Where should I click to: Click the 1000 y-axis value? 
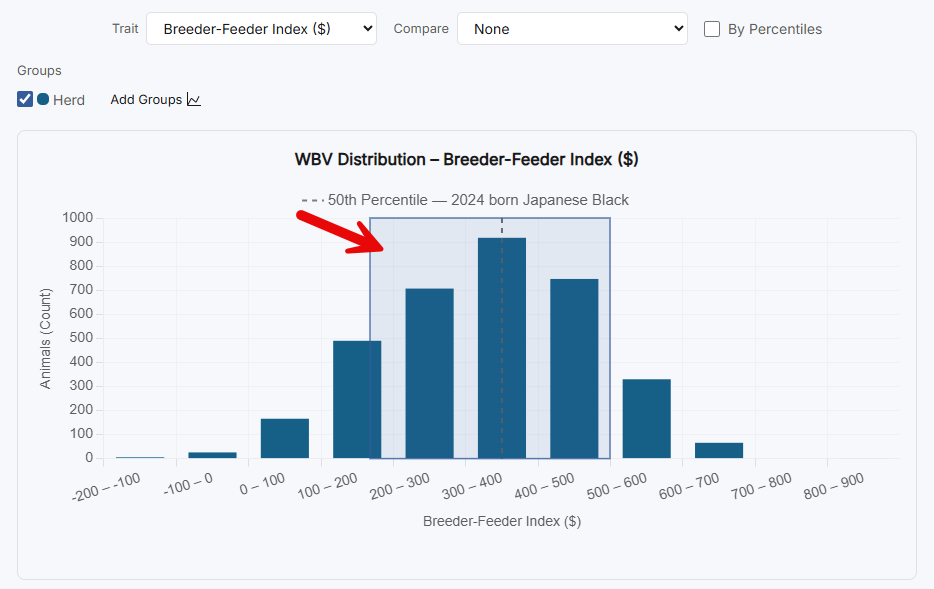click(77, 217)
